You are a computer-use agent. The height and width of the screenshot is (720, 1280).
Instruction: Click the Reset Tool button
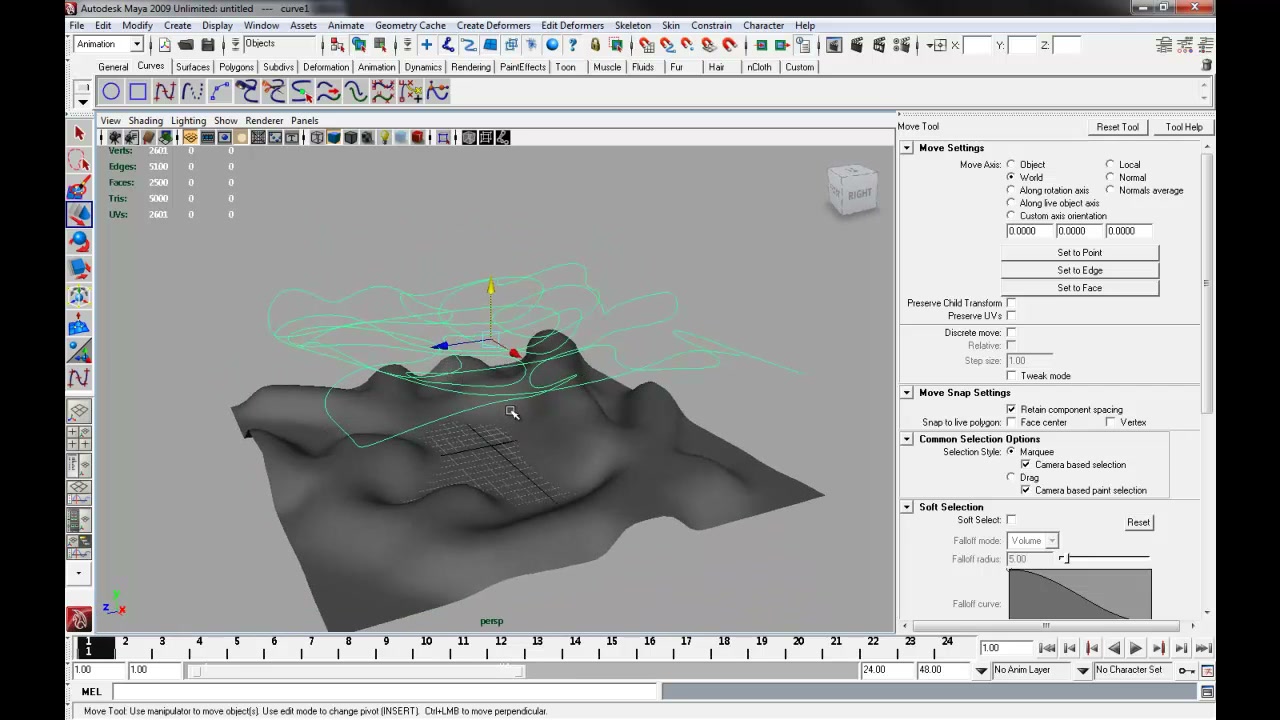pos(1117,127)
